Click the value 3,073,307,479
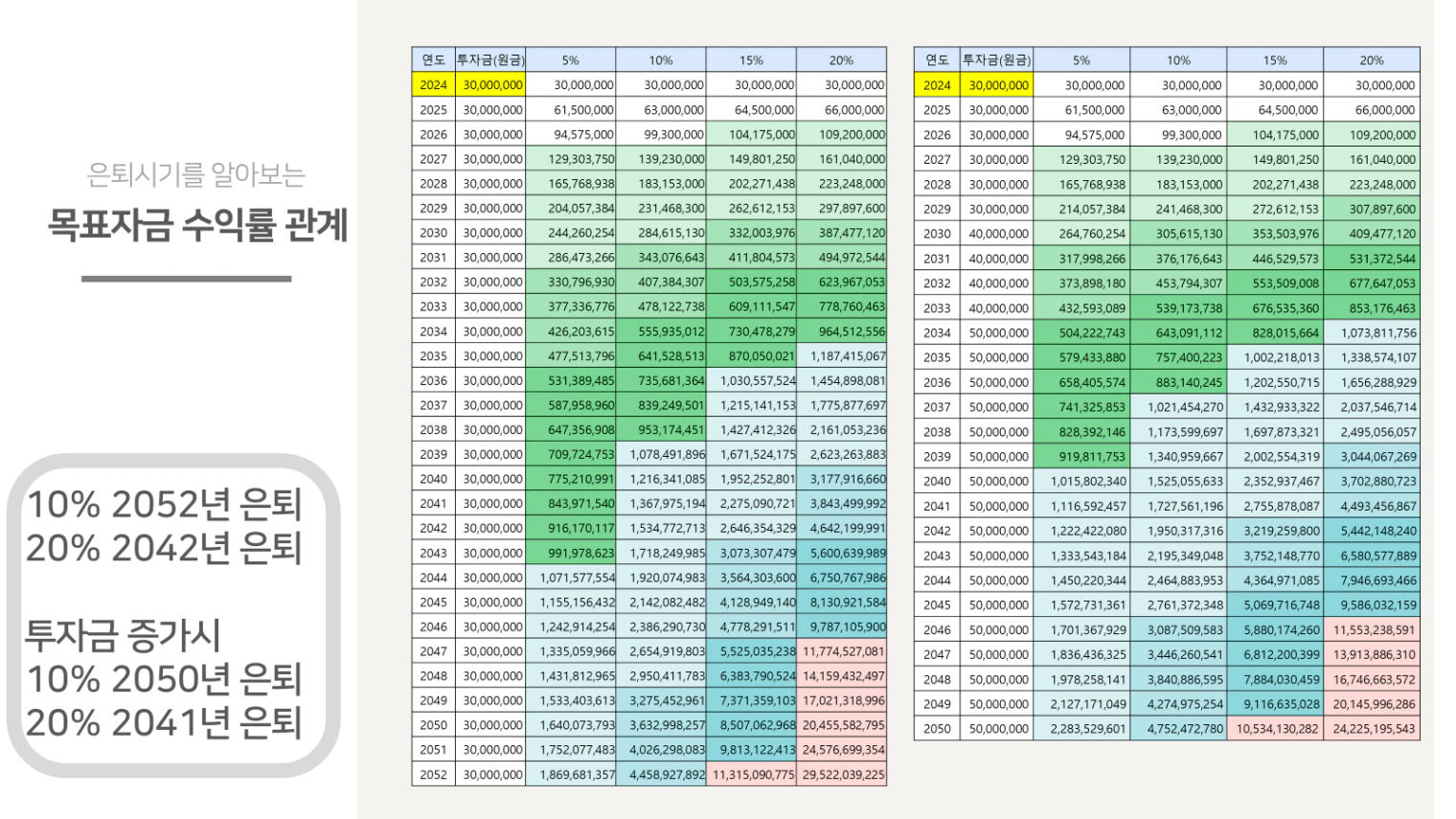The image size is (1456, 819). click(751, 553)
